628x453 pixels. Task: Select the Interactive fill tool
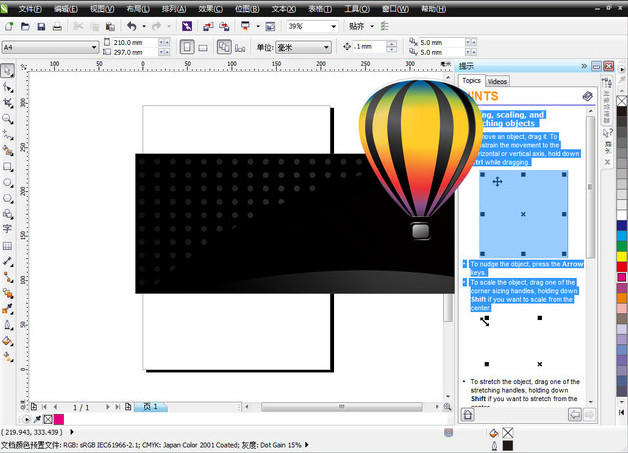(7, 356)
